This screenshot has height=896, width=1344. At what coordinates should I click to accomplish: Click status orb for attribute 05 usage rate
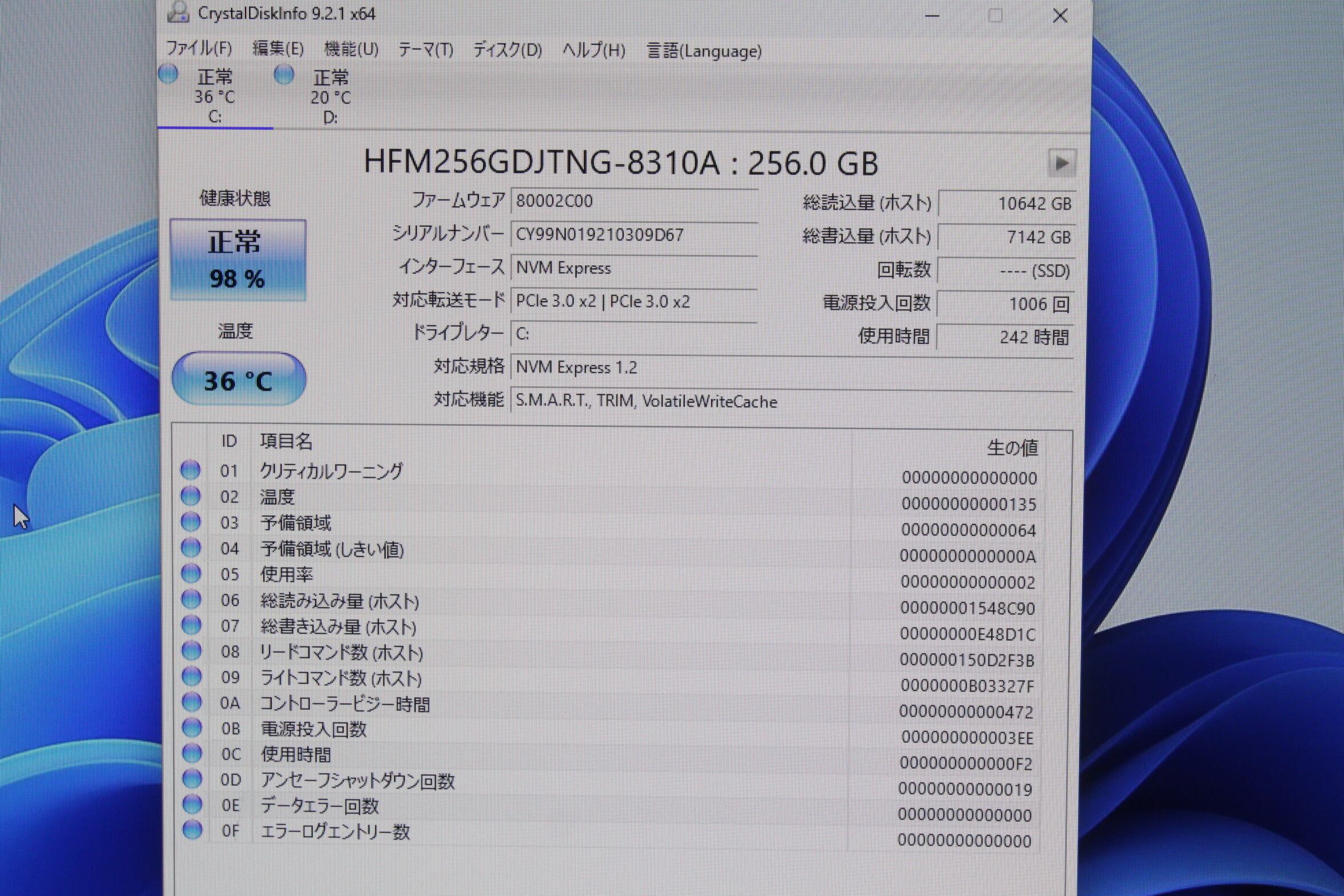pyautogui.click(x=191, y=574)
